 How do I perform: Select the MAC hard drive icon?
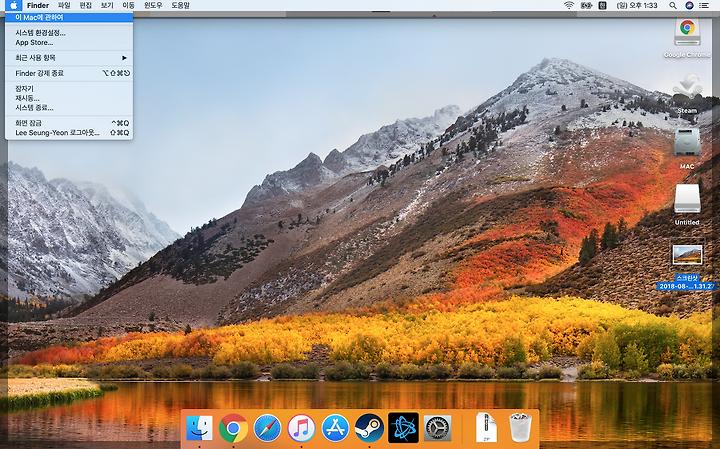[x=687, y=142]
